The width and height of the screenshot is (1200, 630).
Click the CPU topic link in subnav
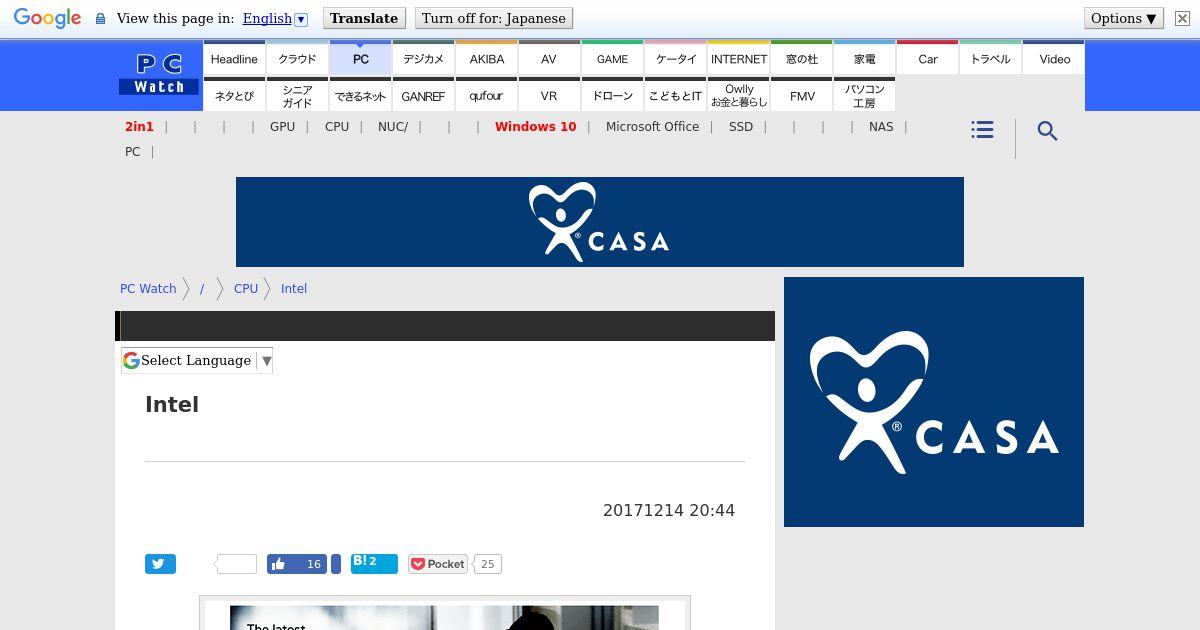pos(337,127)
